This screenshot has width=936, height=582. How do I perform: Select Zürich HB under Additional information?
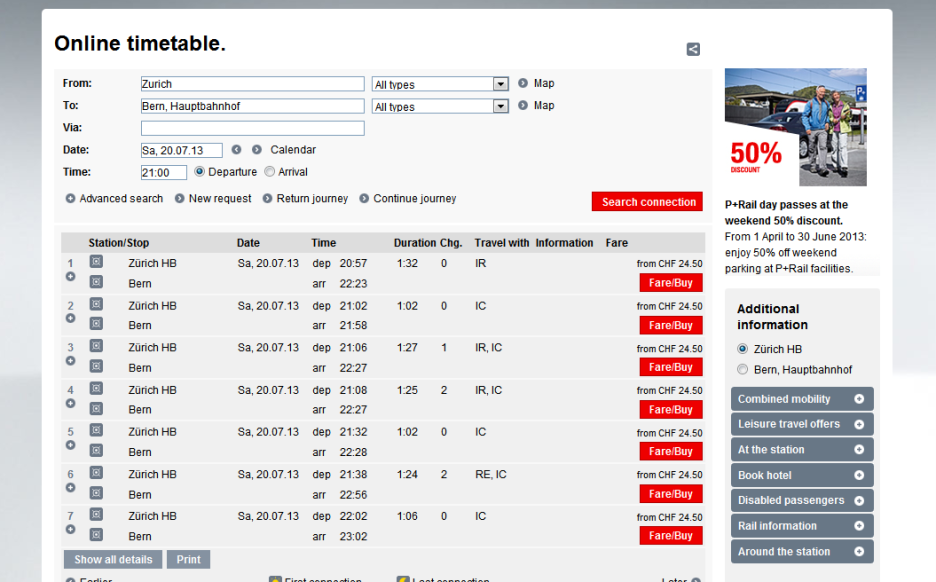click(743, 349)
